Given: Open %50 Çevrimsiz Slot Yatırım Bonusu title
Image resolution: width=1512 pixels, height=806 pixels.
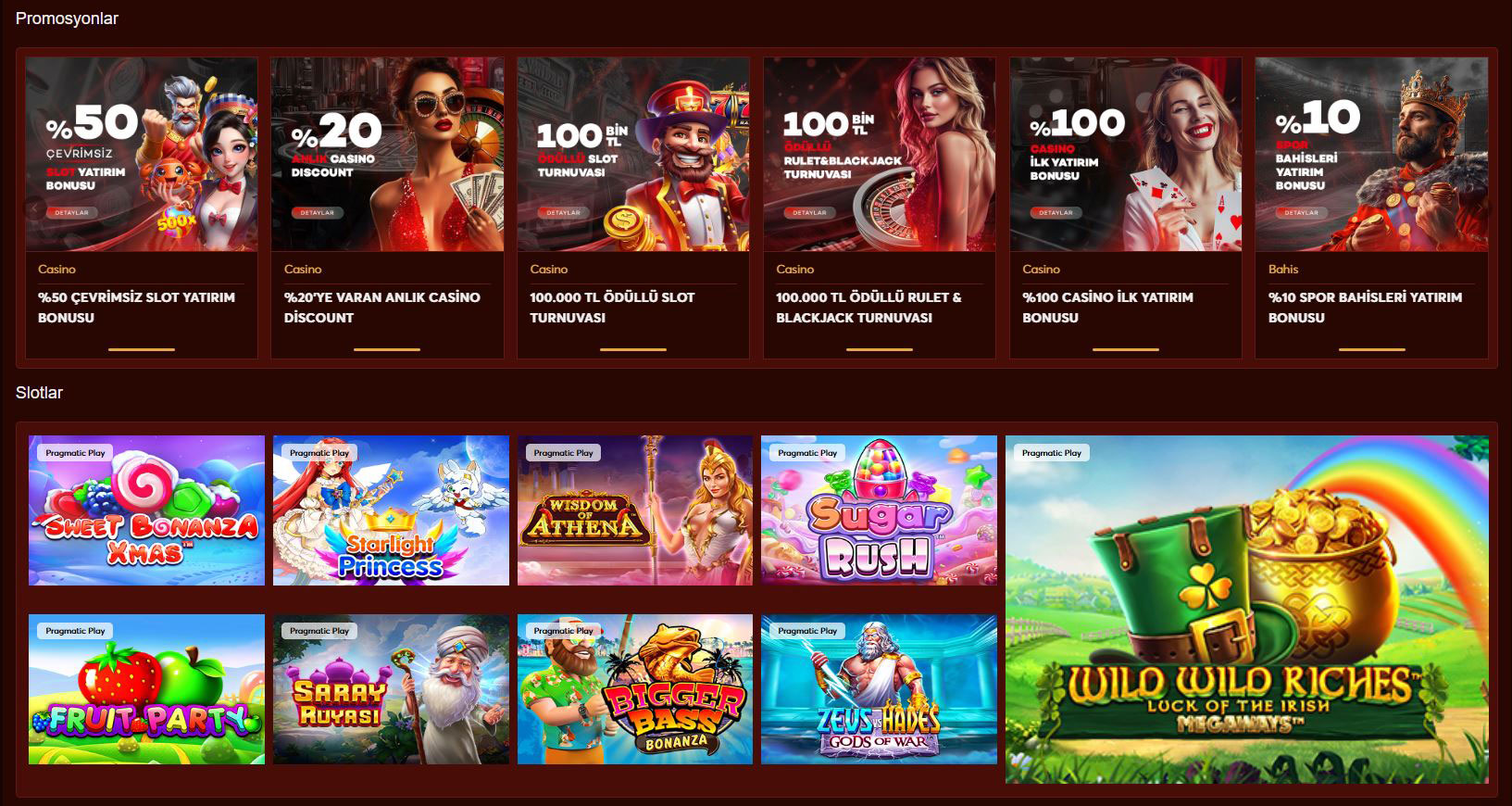Looking at the screenshot, I should tap(136, 308).
